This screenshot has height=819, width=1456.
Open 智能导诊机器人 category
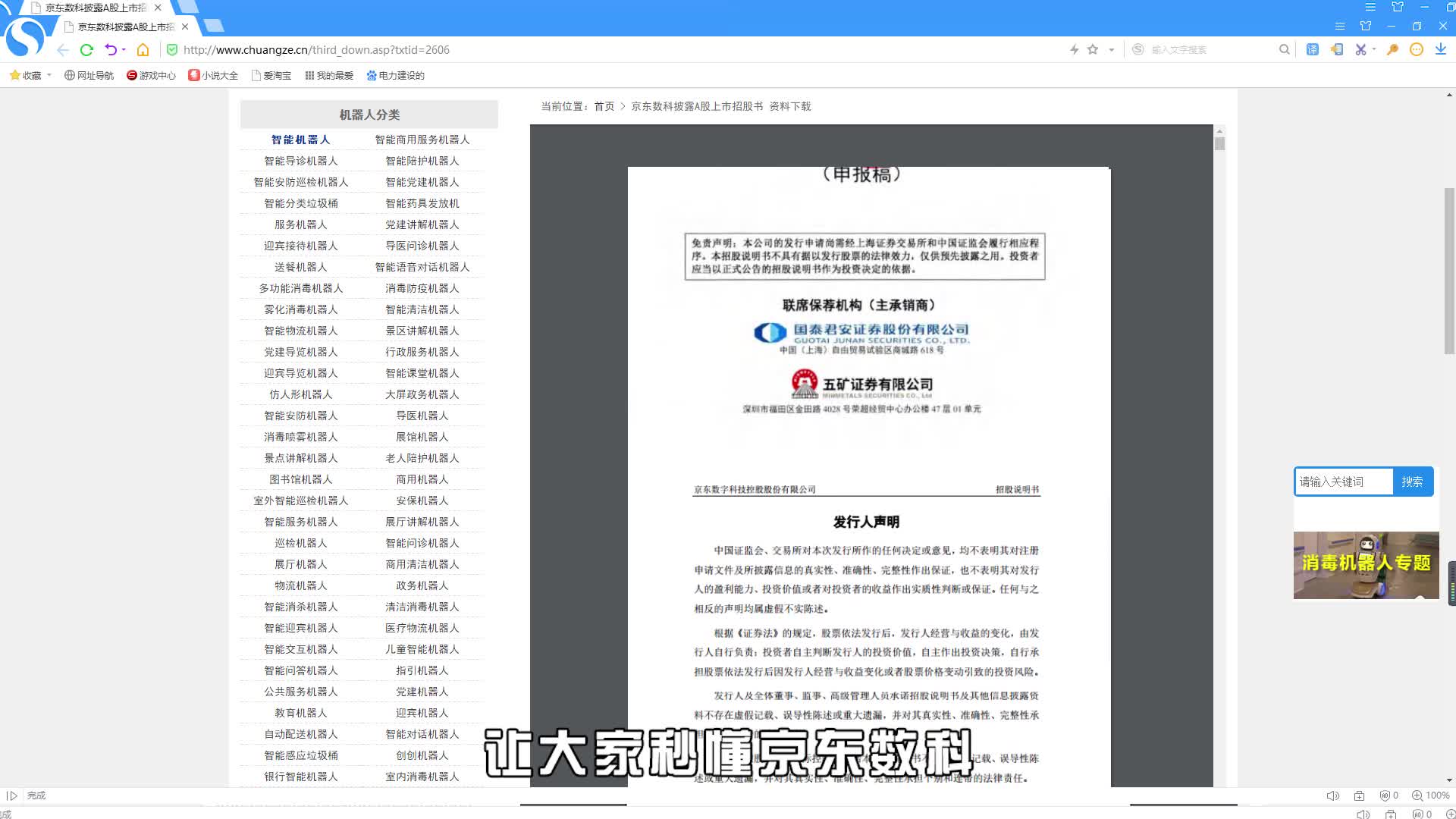301,161
